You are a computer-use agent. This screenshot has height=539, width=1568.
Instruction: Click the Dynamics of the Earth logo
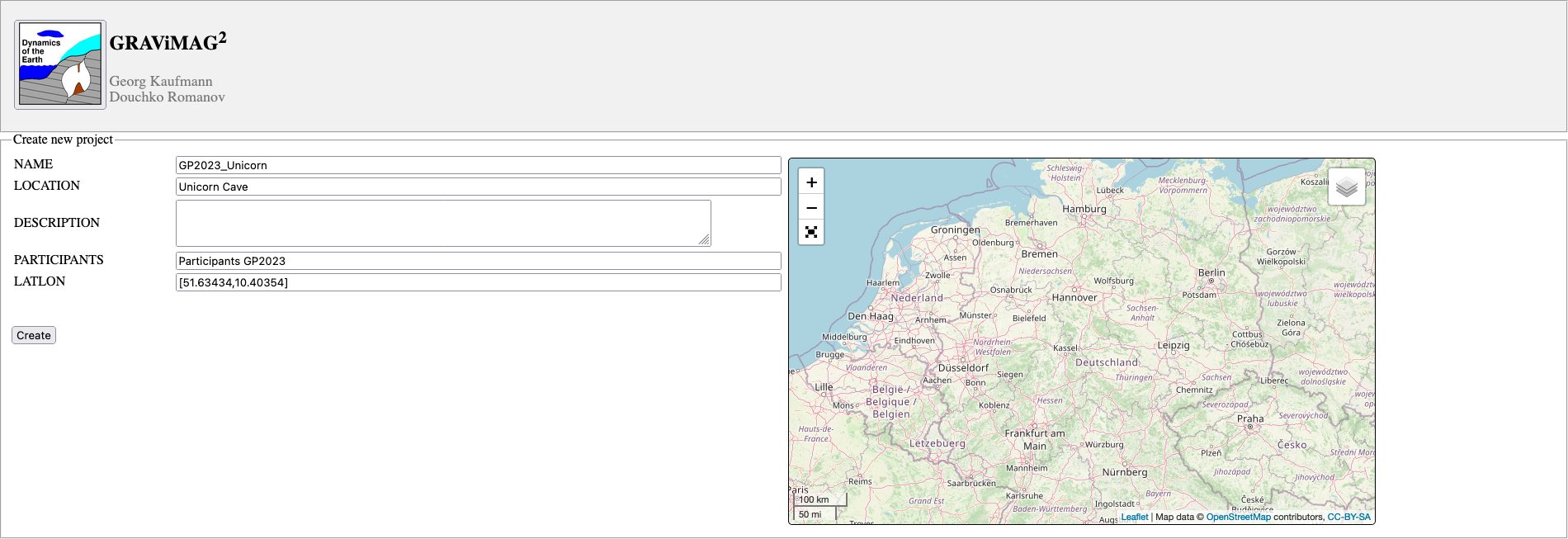60,64
